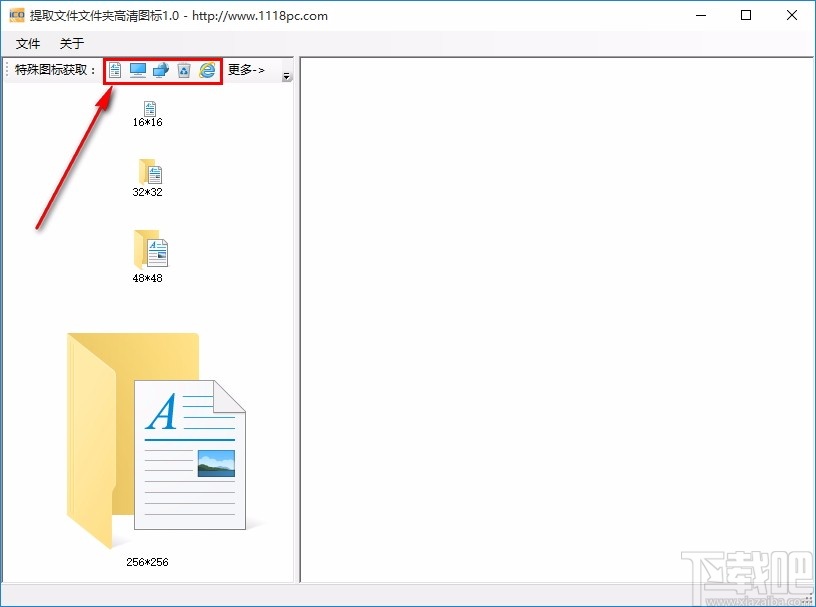The width and height of the screenshot is (816, 607).
Task: Open the 关于 menu
Action: (x=72, y=43)
